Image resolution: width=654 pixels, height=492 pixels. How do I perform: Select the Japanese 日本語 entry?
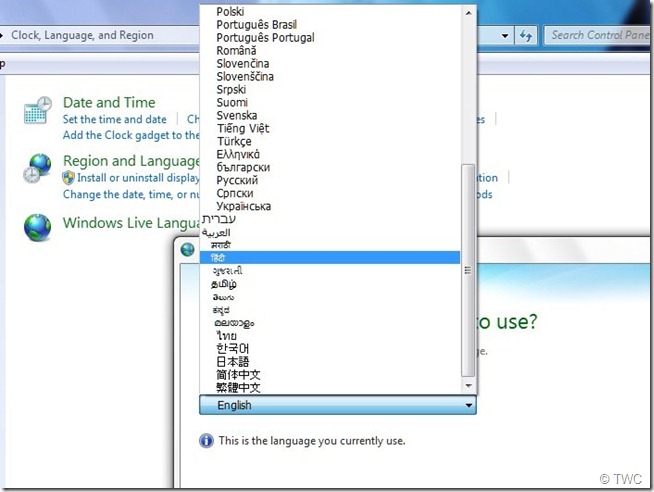(x=331, y=361)
